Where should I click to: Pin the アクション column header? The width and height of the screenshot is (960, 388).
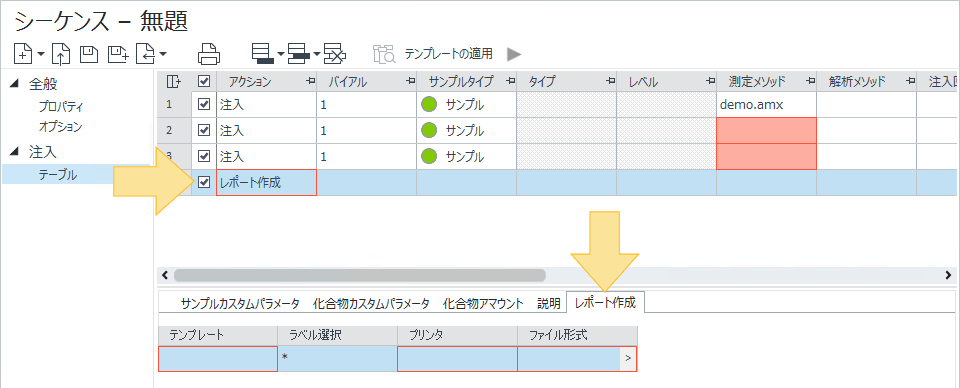(309, 81)
